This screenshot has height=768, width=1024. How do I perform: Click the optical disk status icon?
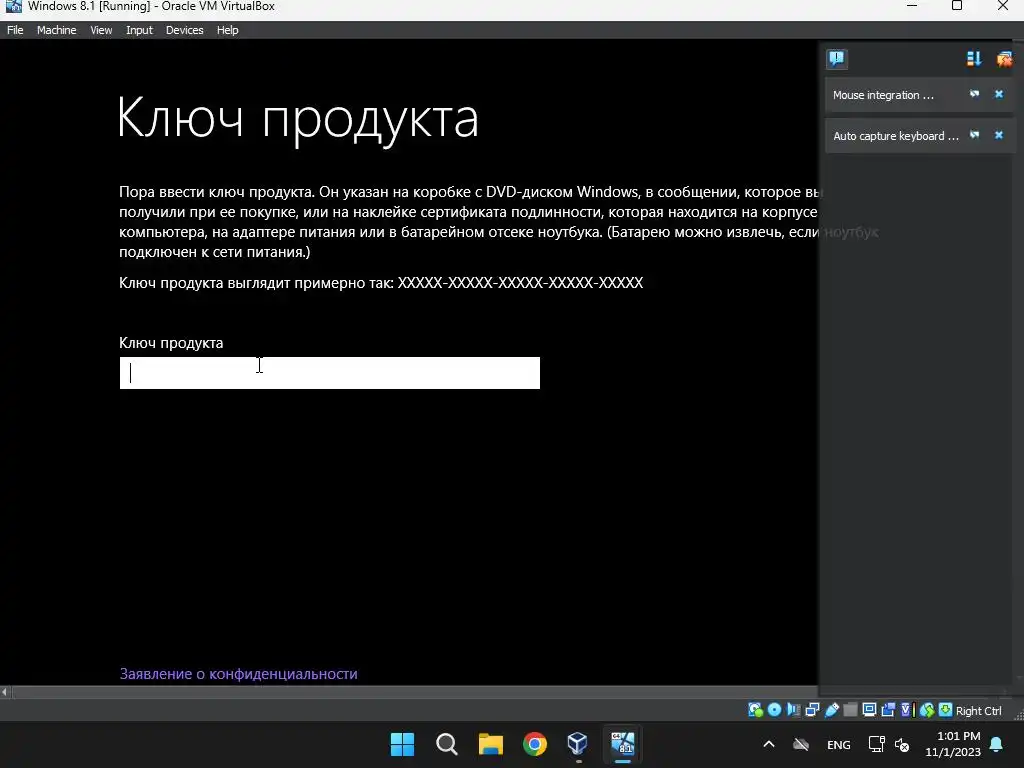coord(775,710)
